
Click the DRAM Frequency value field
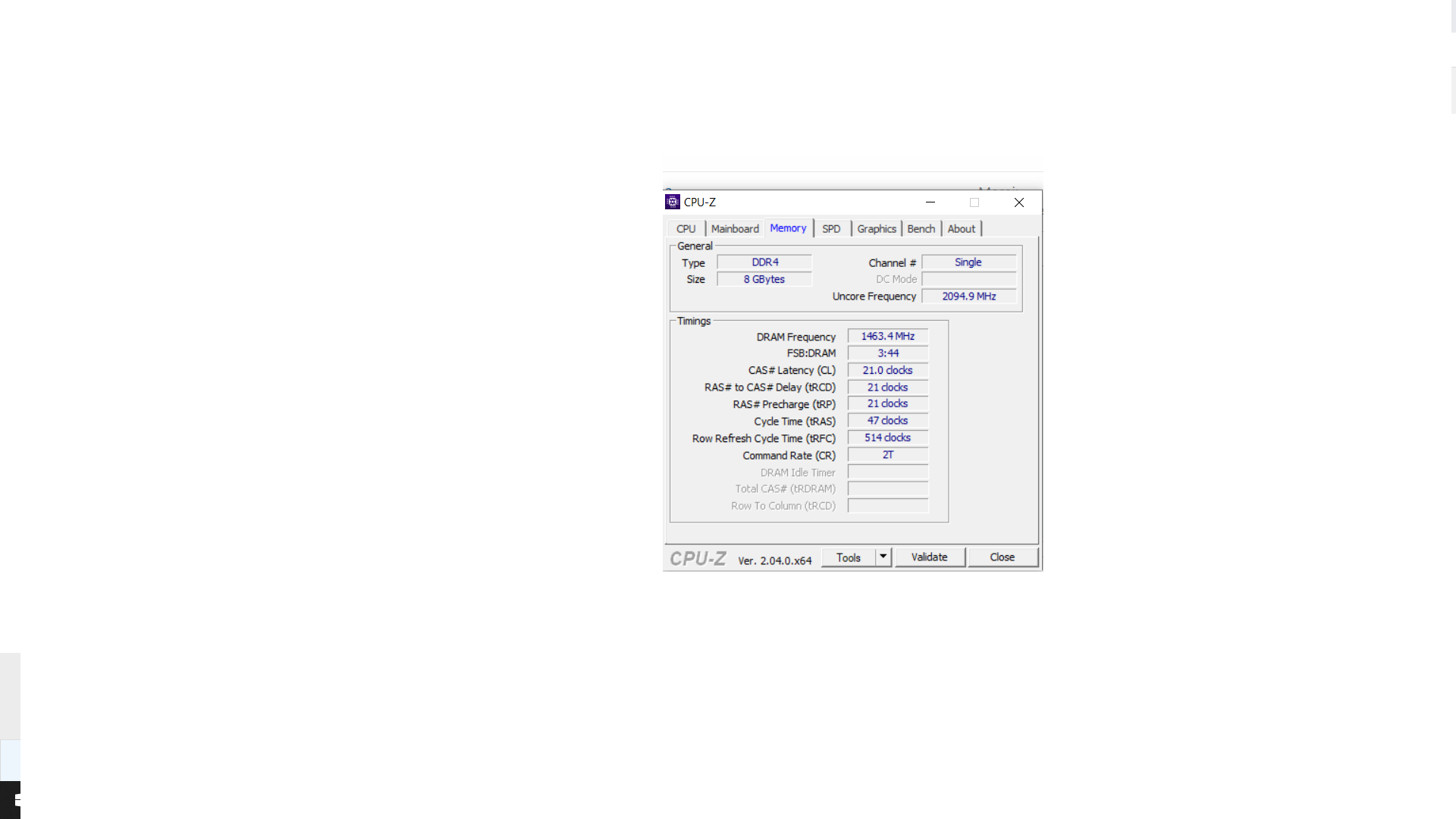[887, 337]
